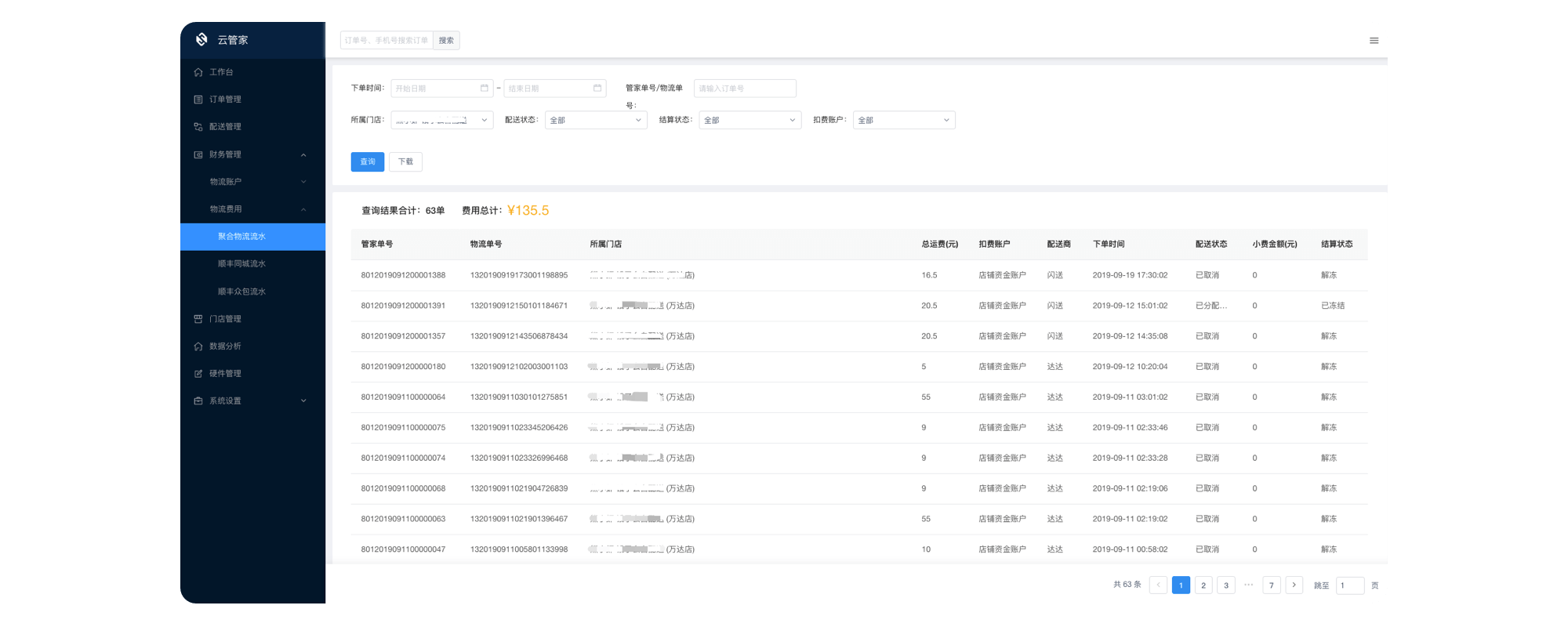Click the 管家单号/物流单号 input field
Image resolution: width=1568 pixels, height=627 pixels.
coord(744,89)
